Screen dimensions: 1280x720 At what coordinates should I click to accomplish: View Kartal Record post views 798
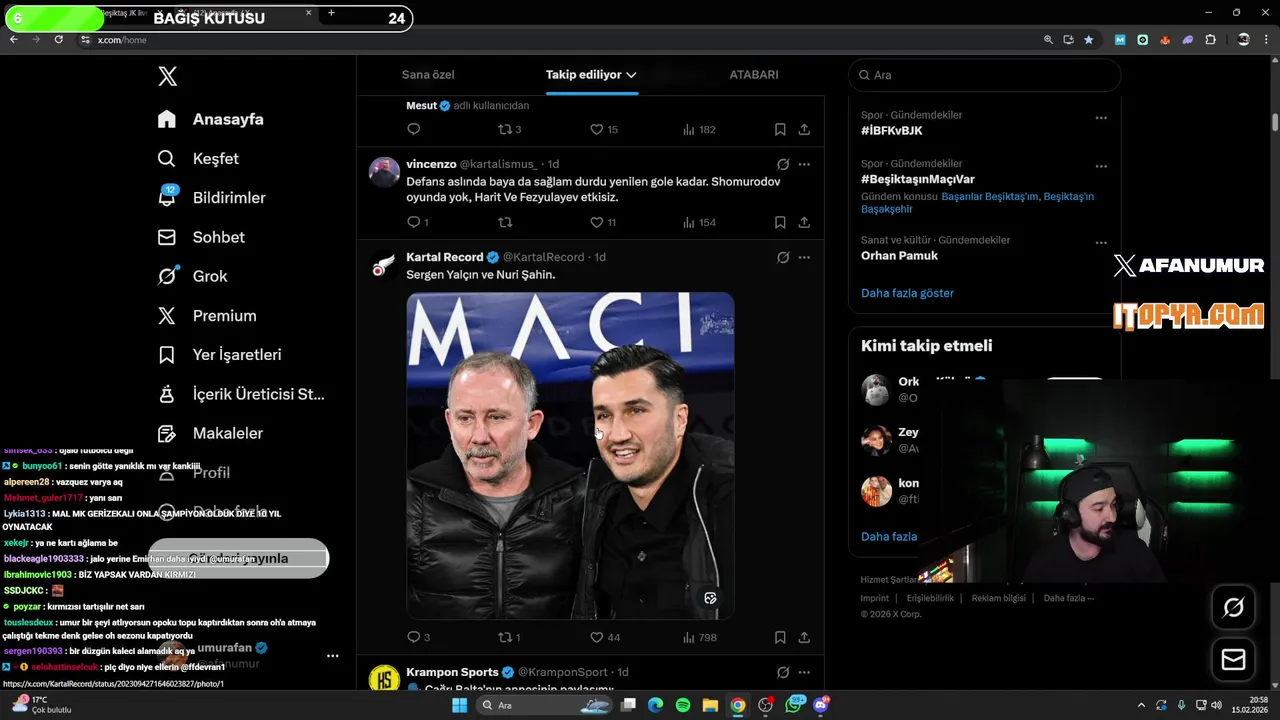pos(700,637)
